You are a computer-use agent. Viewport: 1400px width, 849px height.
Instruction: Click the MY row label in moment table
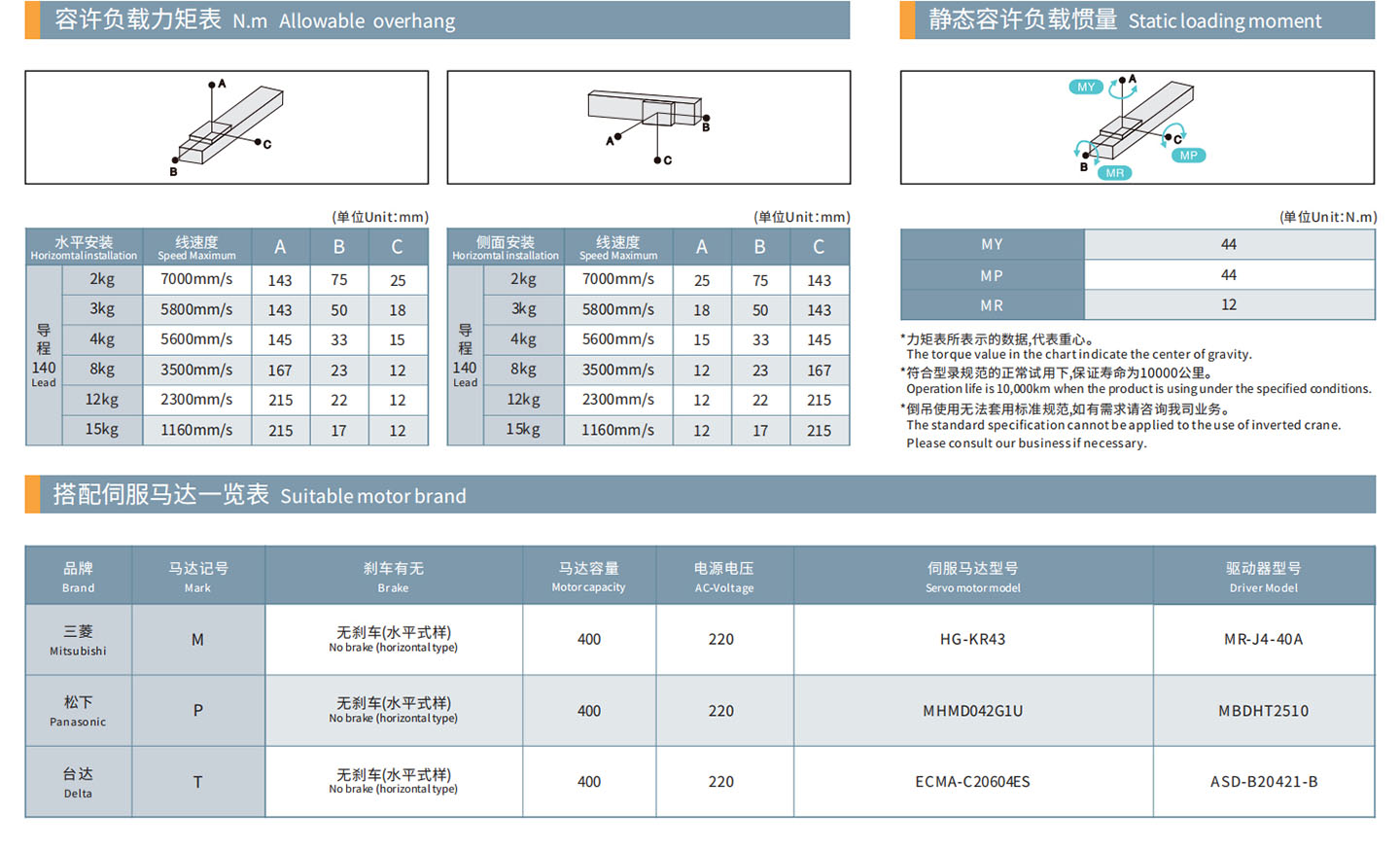992,244
